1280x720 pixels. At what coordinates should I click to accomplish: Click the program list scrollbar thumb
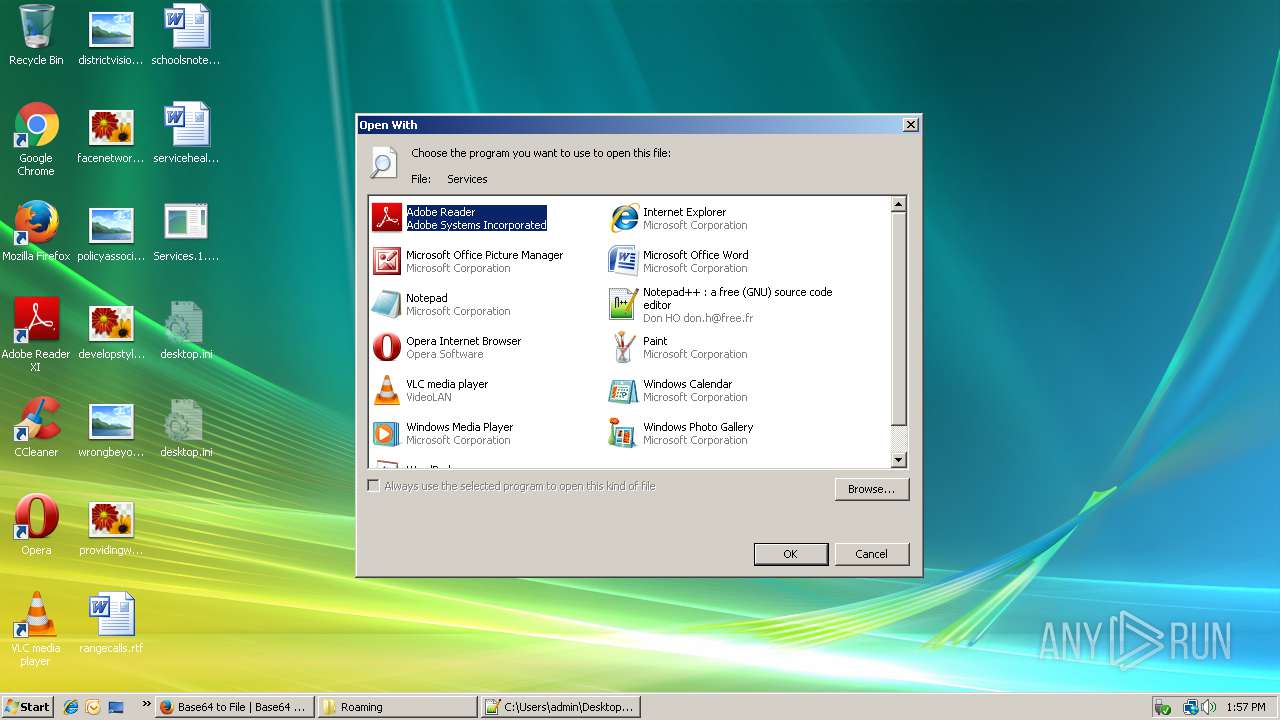pyautogui.click(x=898, y=318)
